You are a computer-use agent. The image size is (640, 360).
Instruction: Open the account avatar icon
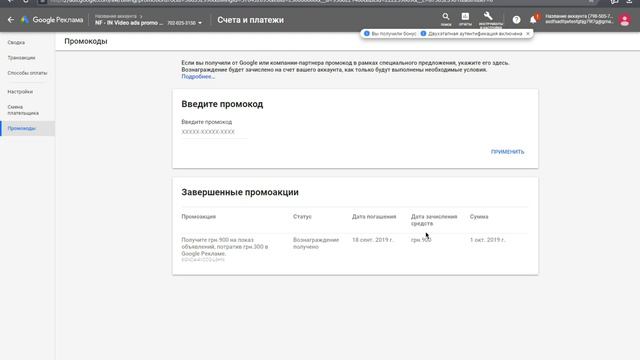[624, 20]
